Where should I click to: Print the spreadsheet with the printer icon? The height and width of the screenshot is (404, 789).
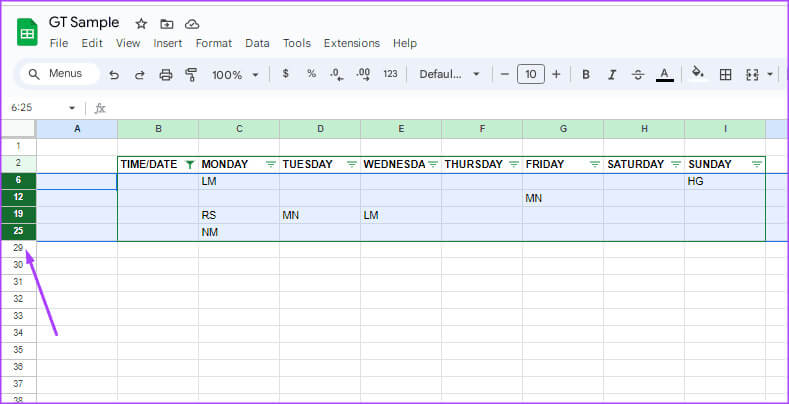point(166,74)
